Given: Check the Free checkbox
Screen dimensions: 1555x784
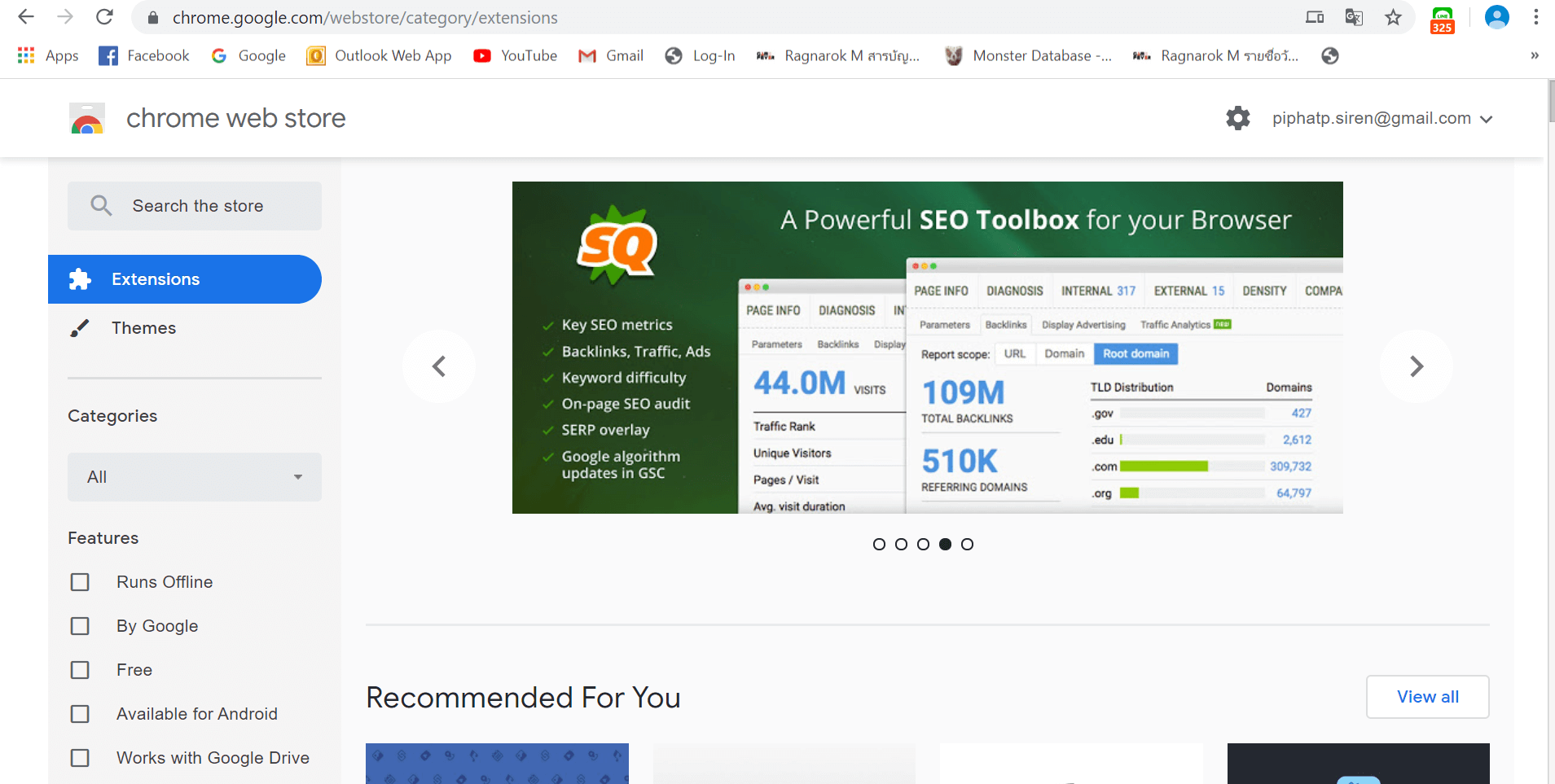Looking at the screenshot, I should [80, 670].
